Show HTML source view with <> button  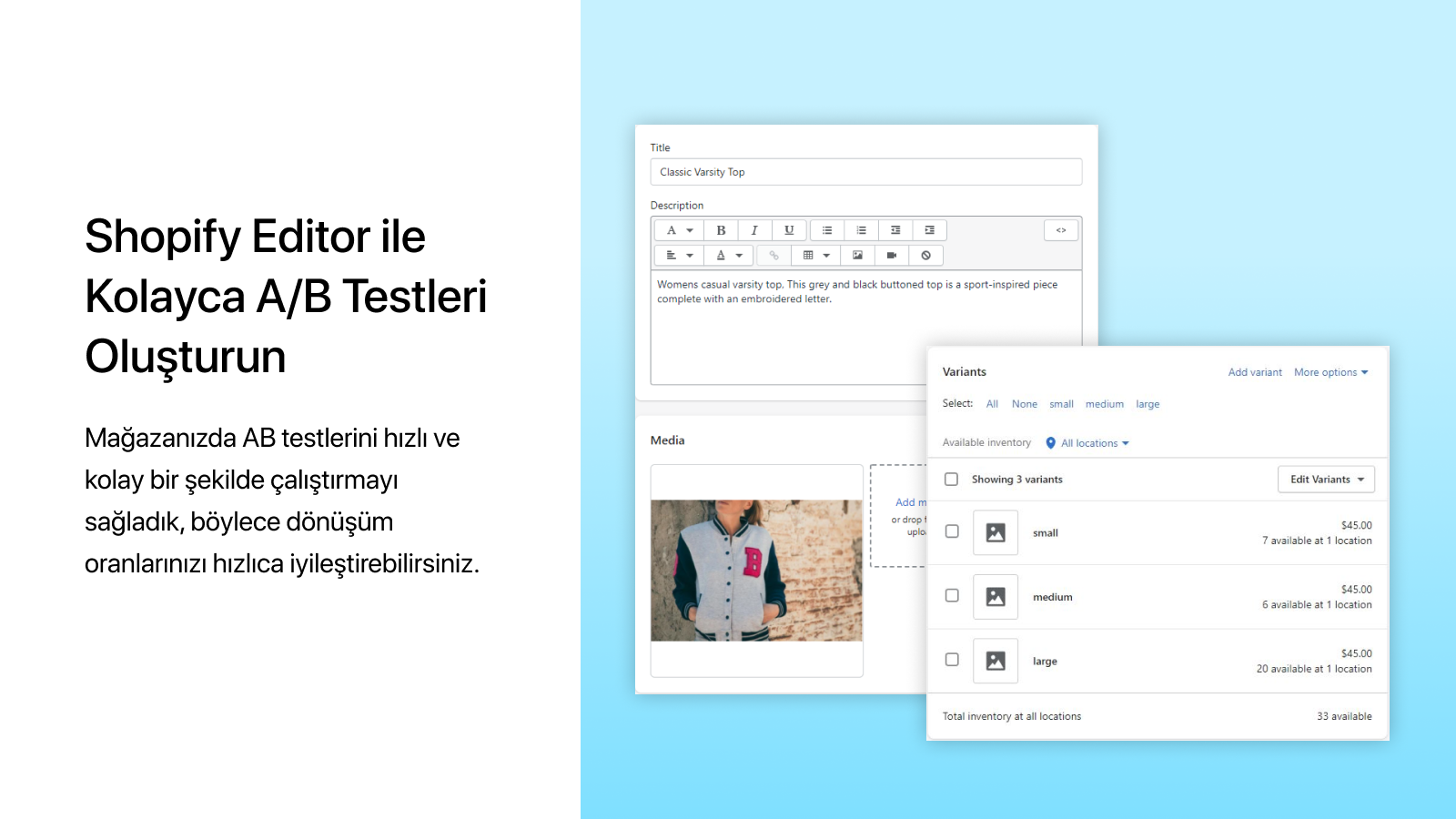click(1061, 230)
